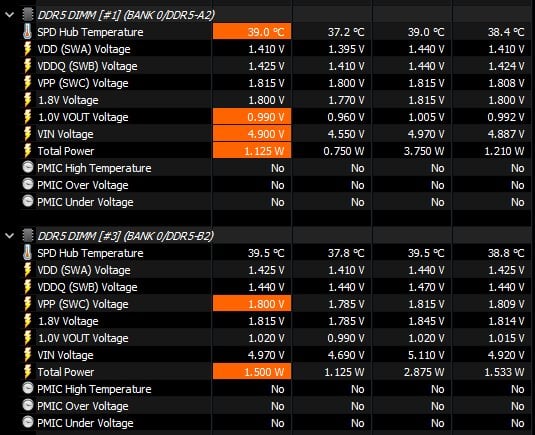Click thermometer icon of DIMM #3 SPD Hub Temperature
535x435 pixels.
[27, 253]
